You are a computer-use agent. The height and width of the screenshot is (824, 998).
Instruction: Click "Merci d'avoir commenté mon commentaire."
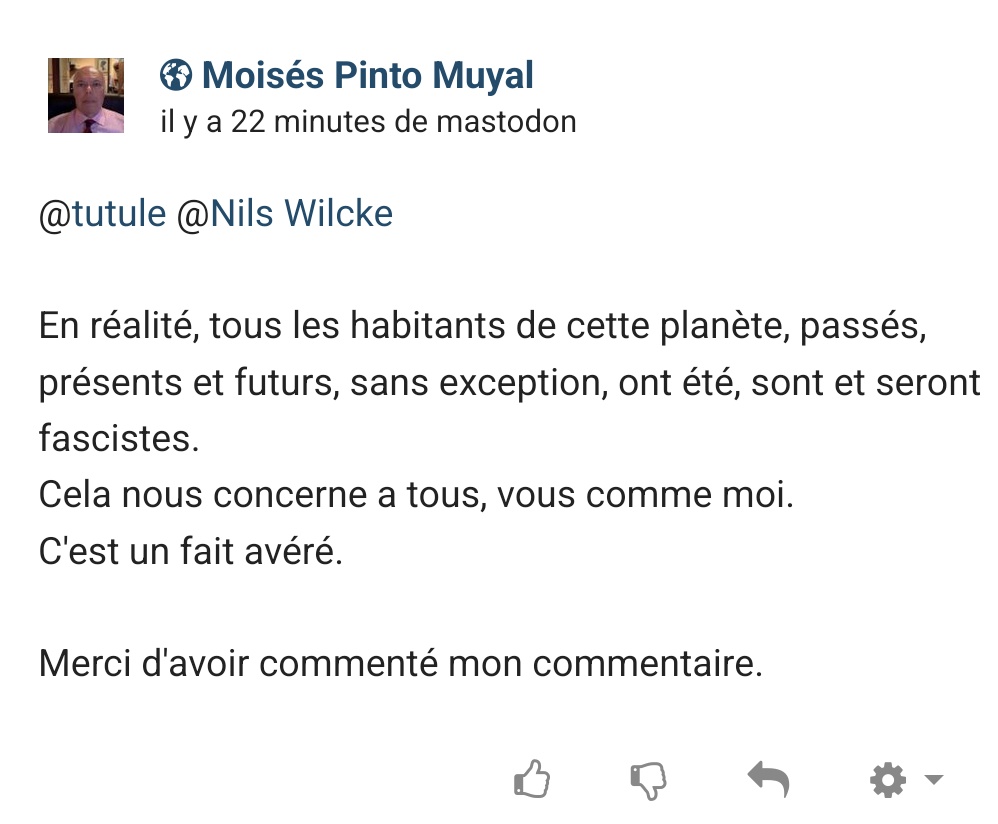click(400, 663)
